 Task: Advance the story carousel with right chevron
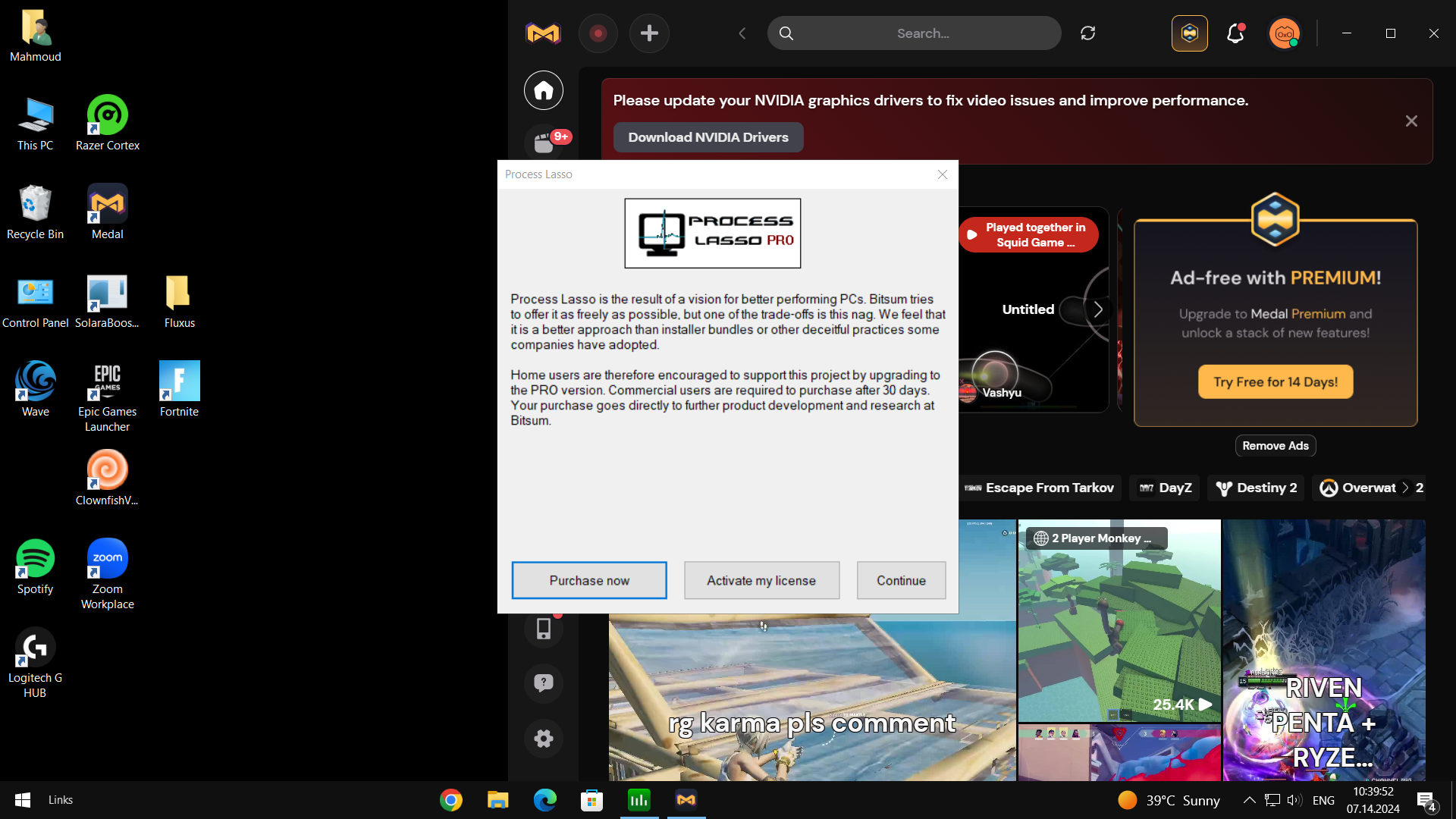(x=1098, y=309)
